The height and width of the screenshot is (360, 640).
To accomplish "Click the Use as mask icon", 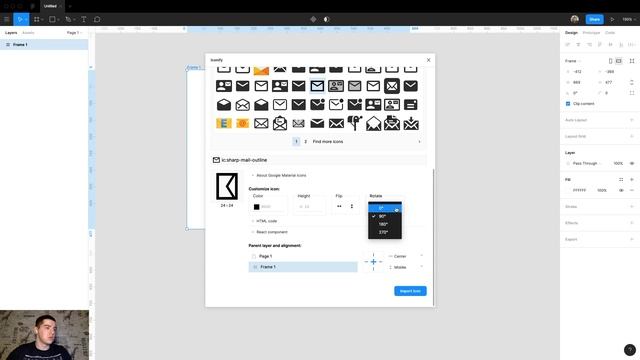I will point(327,19).
